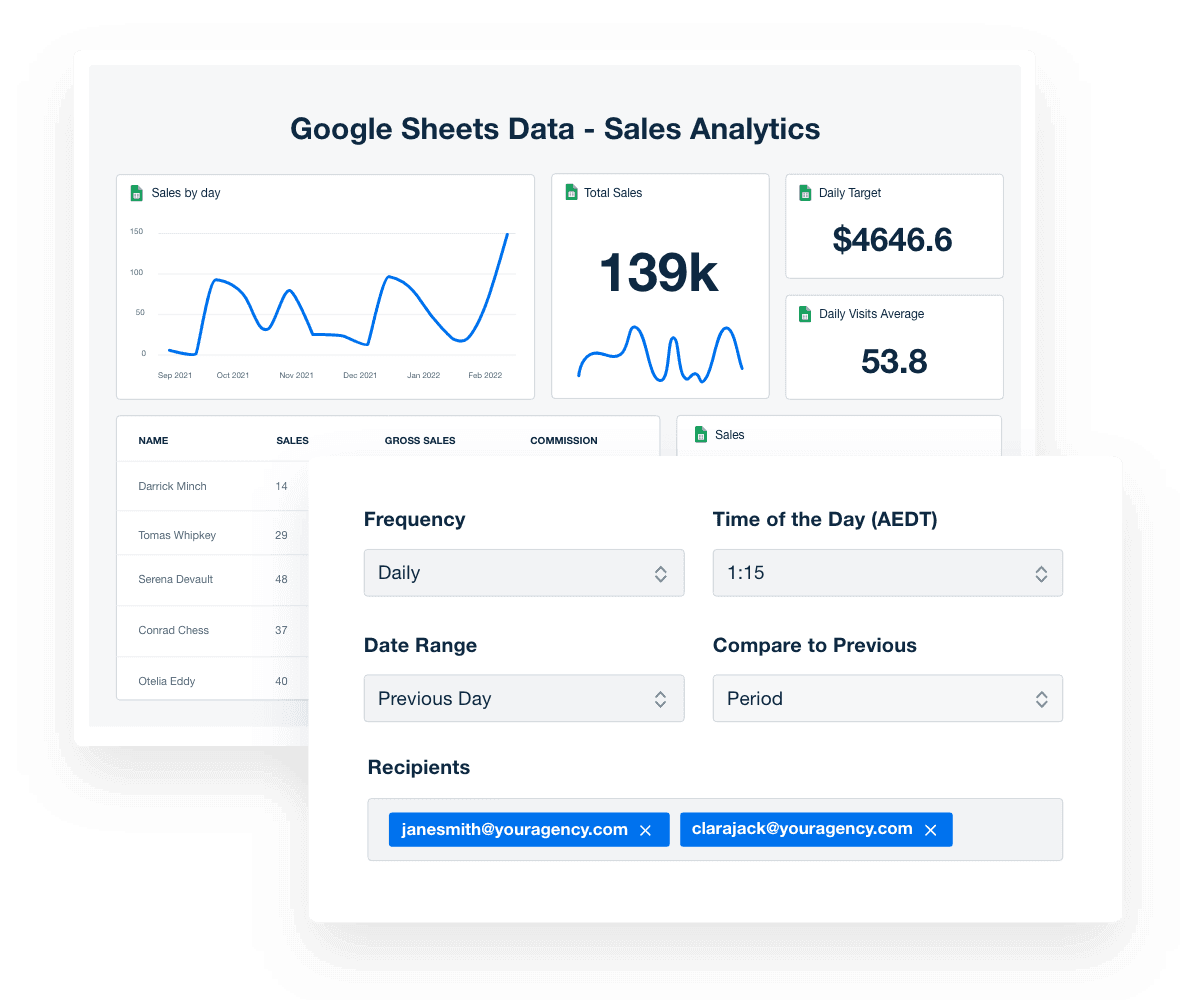This screenshot has height=1000, width=1200.
Task: Select the clarajack@youragency.com recipient chip
Action: (805, 829)
